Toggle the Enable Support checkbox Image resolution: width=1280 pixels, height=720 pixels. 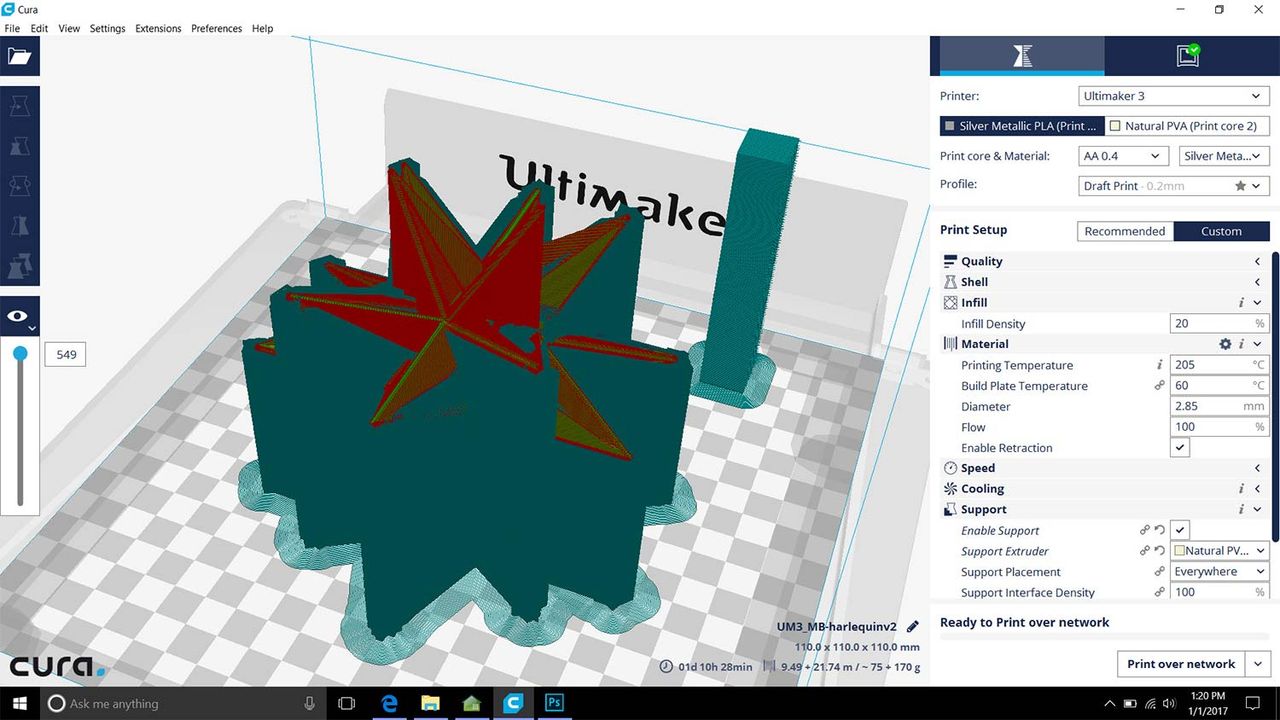[x=1180, y=530]
